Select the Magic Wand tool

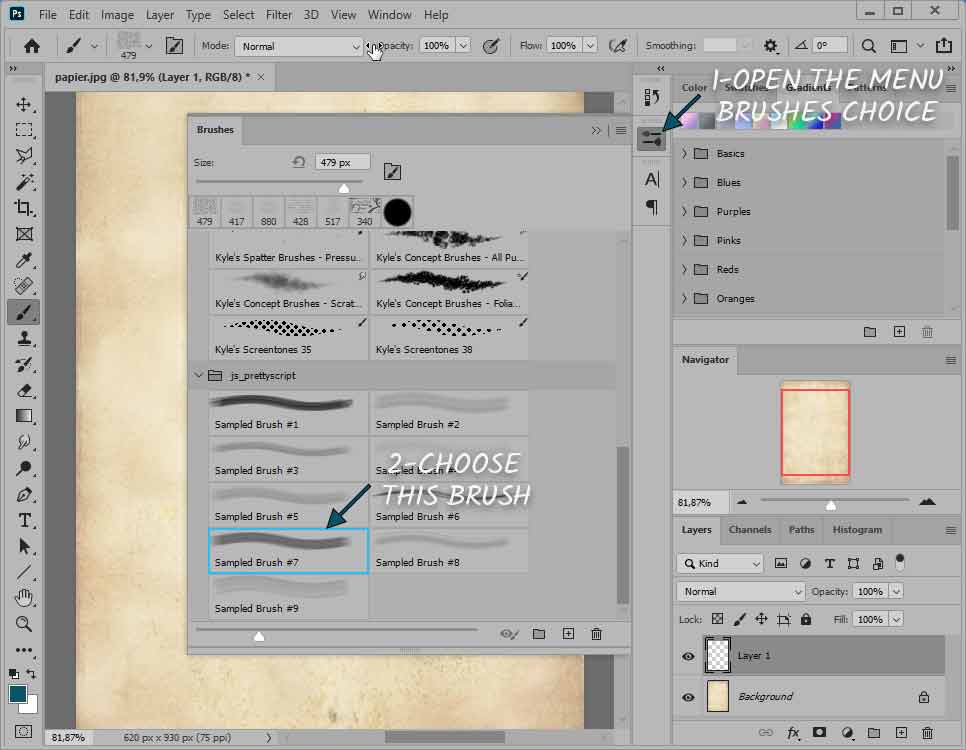pyautogui.click(x=24, y=182)
